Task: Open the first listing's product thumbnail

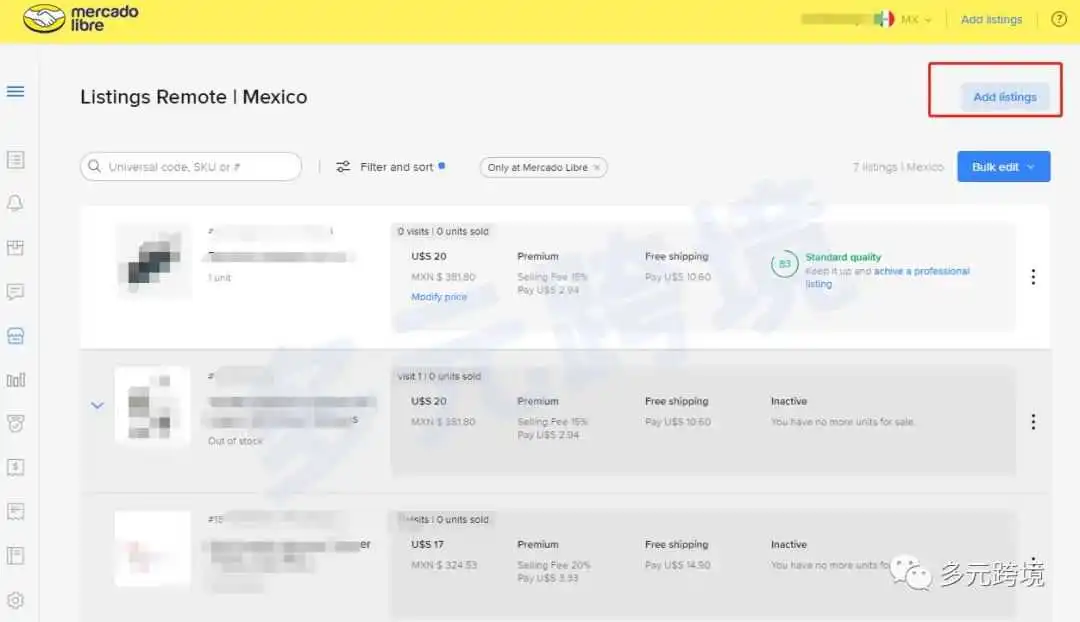Action: [x=153, y=261]
